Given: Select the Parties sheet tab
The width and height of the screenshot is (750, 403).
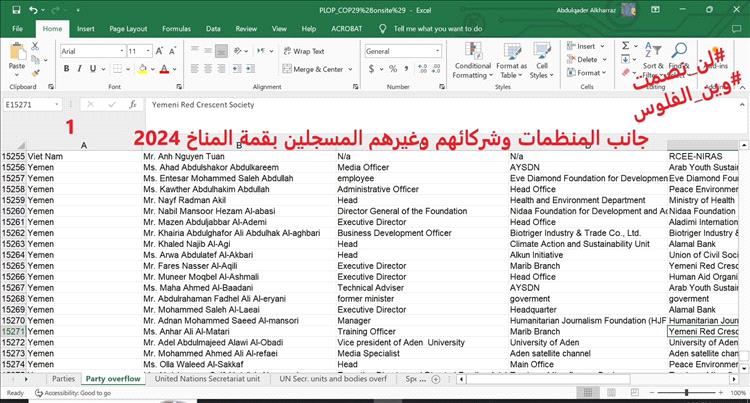Looking at the screenshot, I should point(64,379).
